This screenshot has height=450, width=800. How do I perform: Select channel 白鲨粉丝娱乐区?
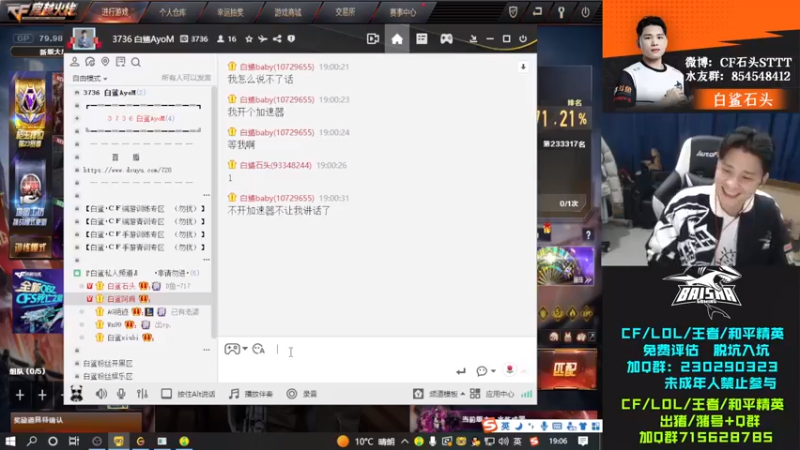coord(108,376)
